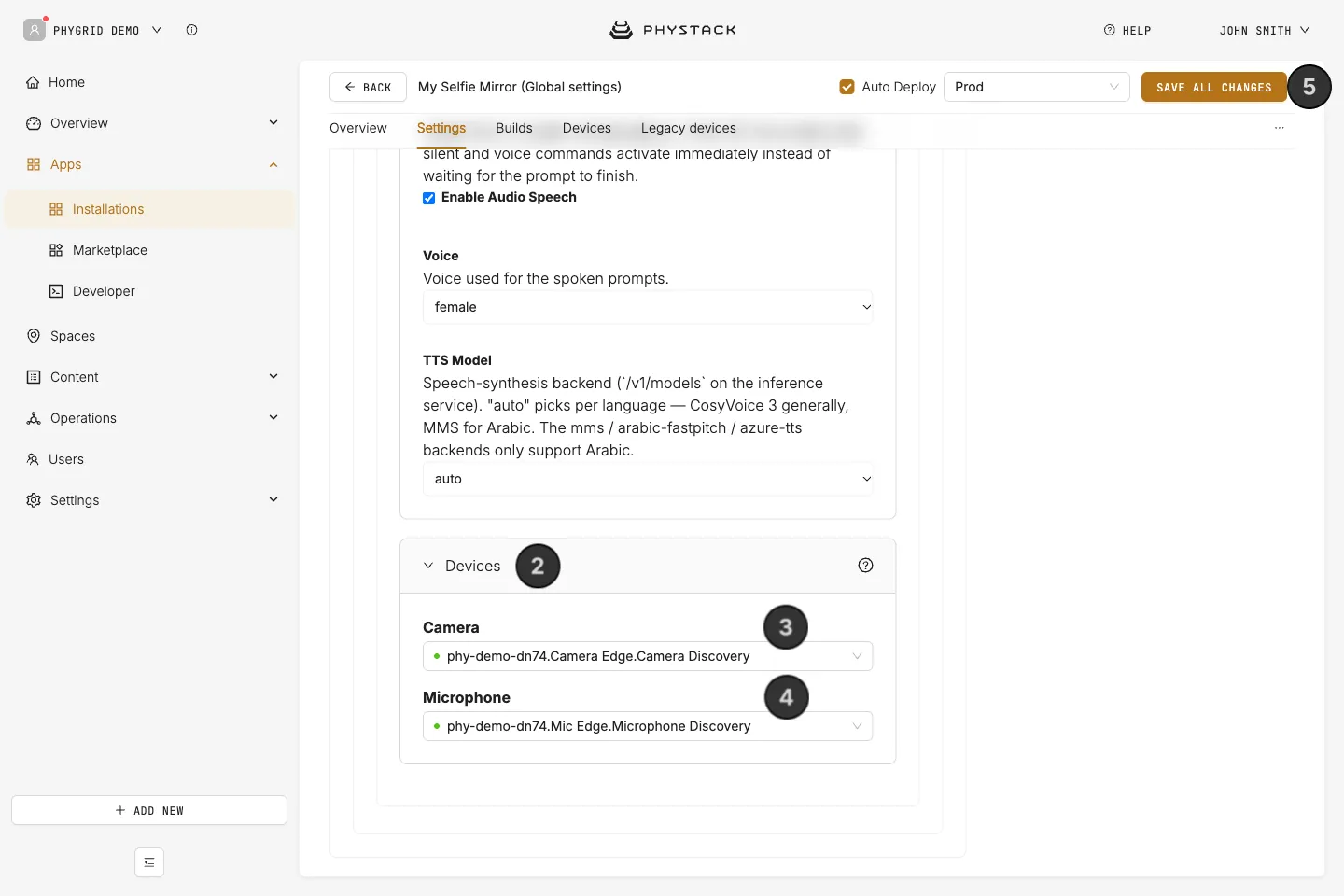Select the Settings tab
The height and width of the screenshot is (896, 1344).
[x=441, y=128]
